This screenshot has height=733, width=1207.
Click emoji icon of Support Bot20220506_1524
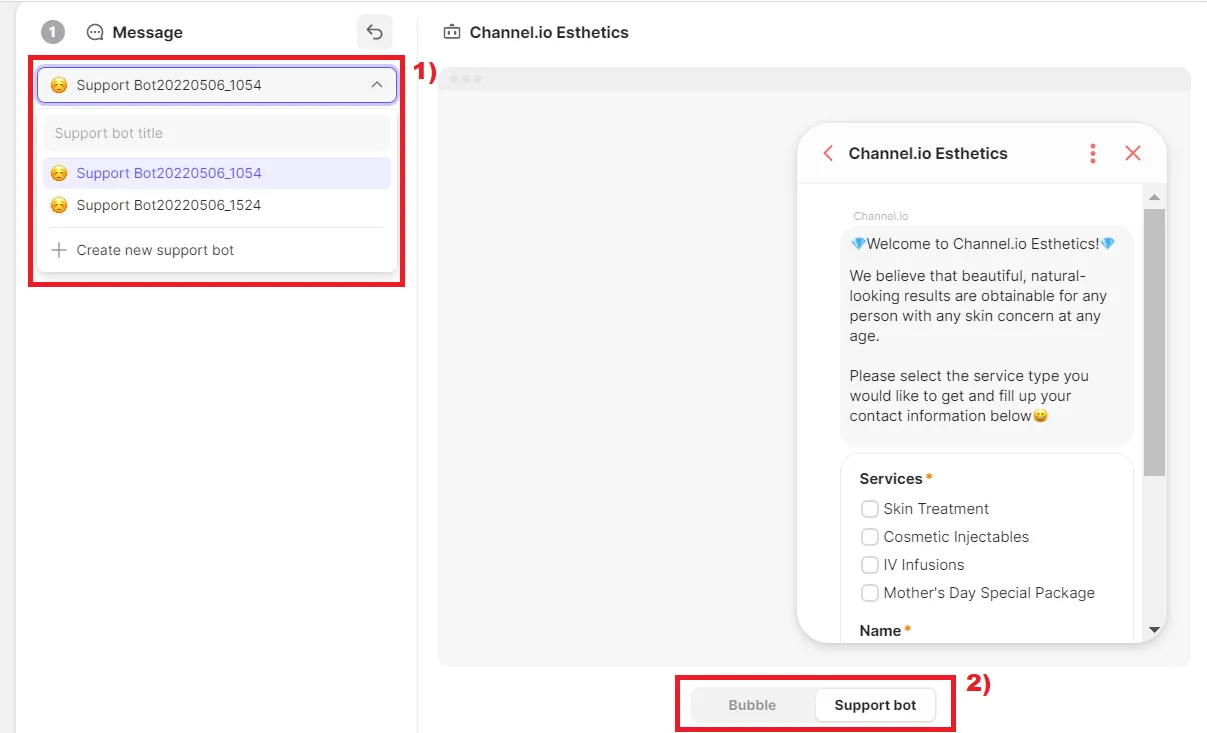click(x=59, y=205)
